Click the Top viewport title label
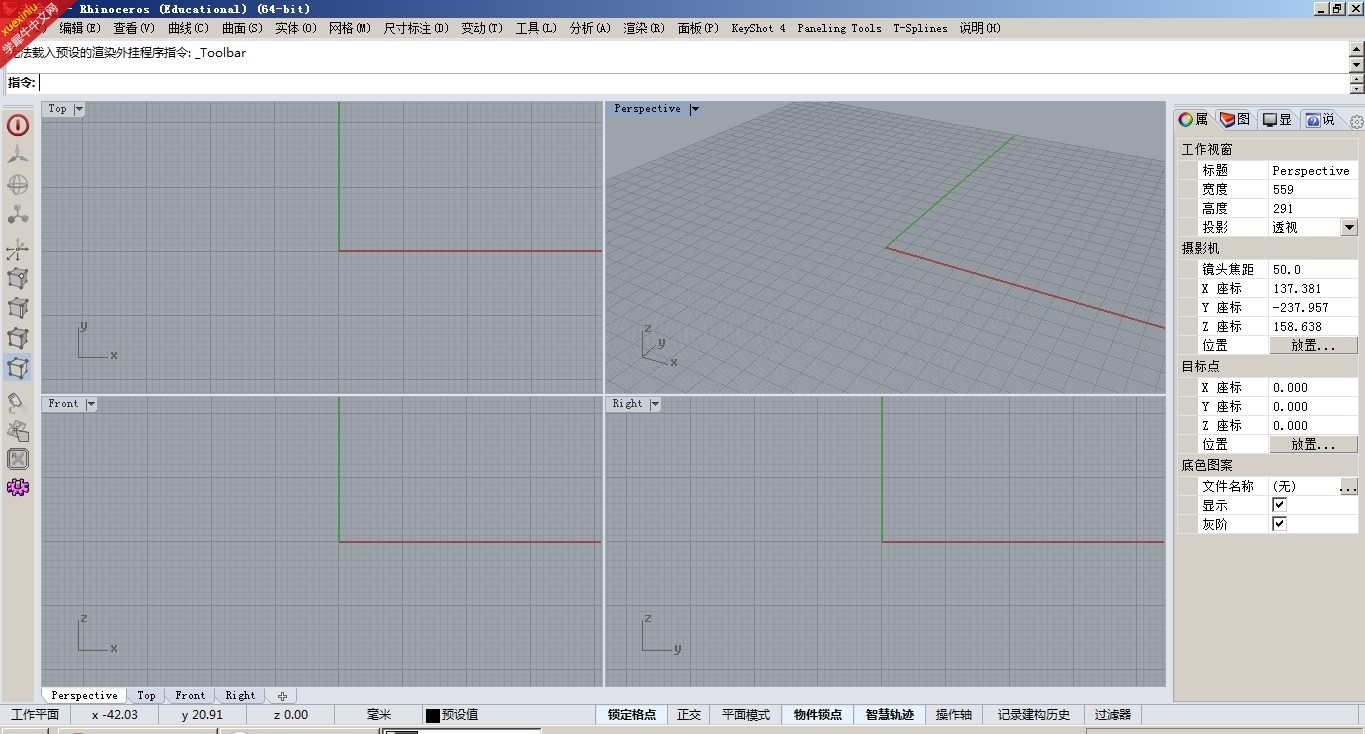This screenshot has height=734, width=1365. pyautogui.click(x=57, y=109)
